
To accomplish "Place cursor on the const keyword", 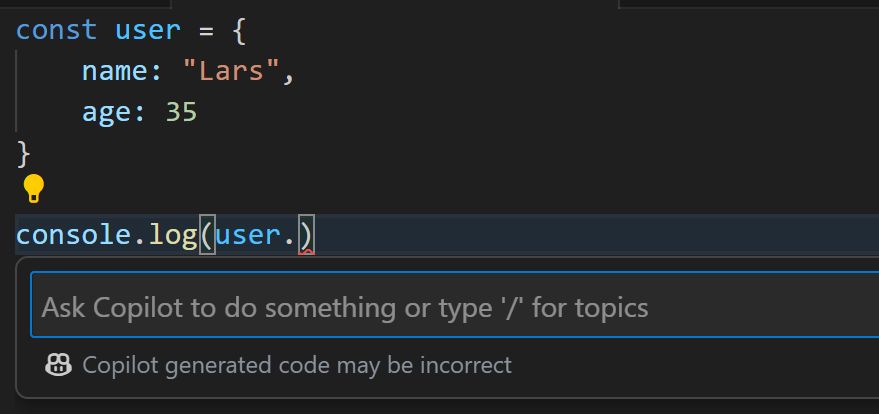I will tap(57, 30).
